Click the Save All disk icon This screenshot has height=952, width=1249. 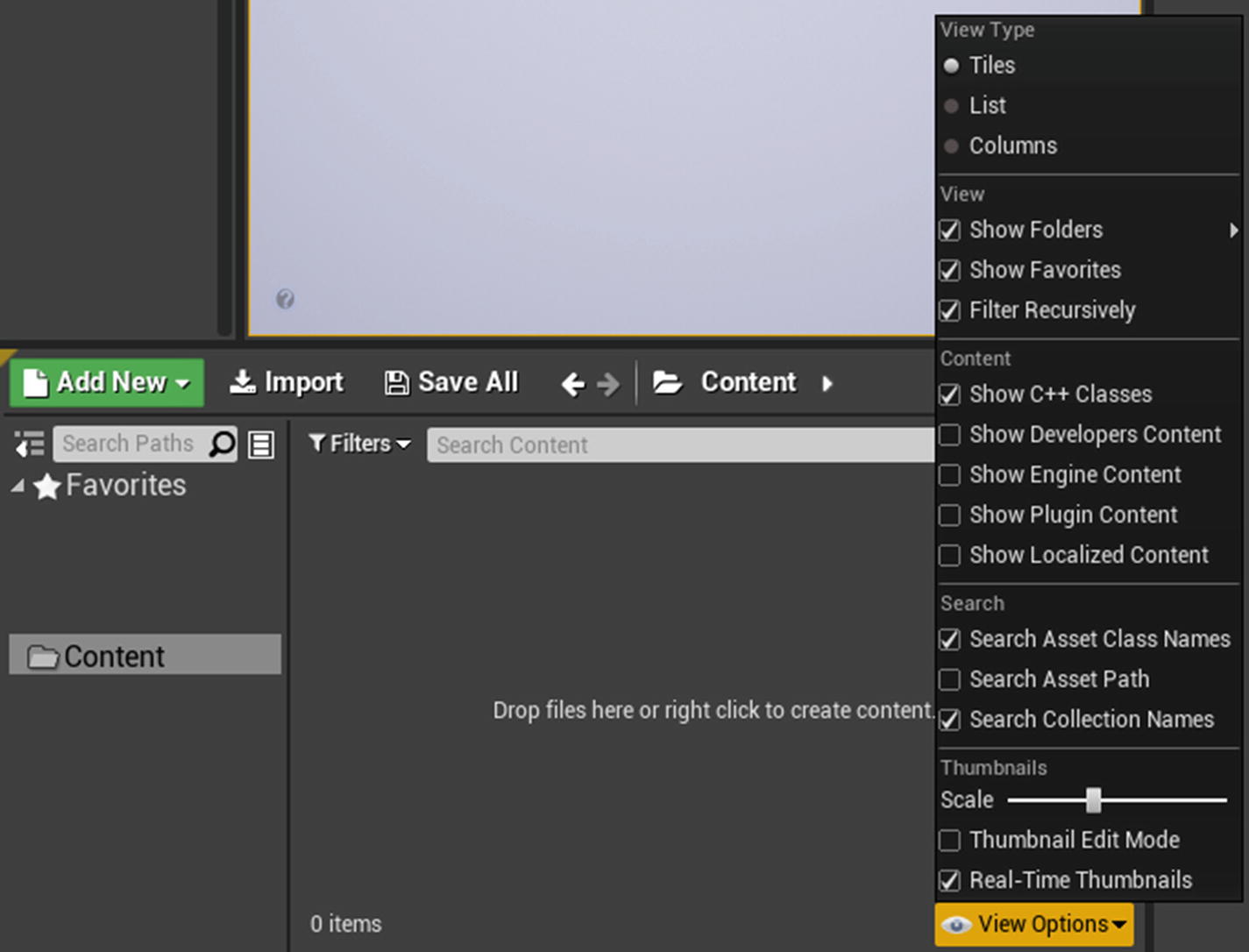(397, 382)
